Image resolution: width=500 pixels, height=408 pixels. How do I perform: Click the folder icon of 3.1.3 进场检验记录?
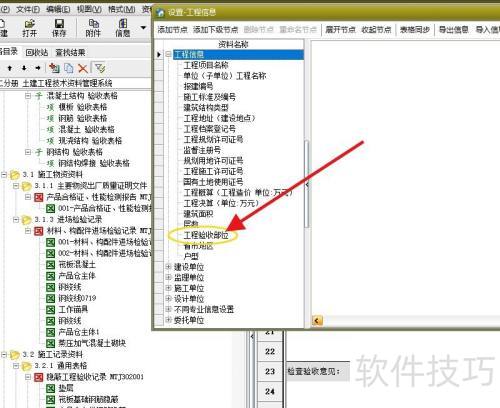click(x=27, y=220)
